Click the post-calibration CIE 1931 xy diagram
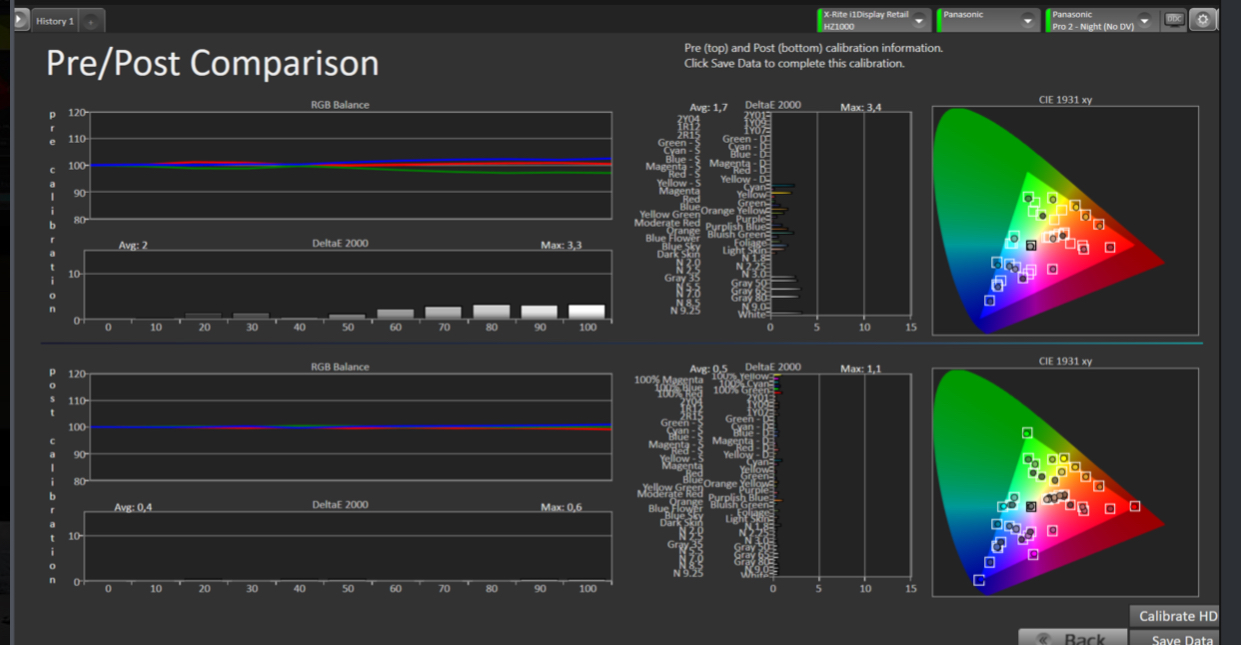 point(1065,483)
